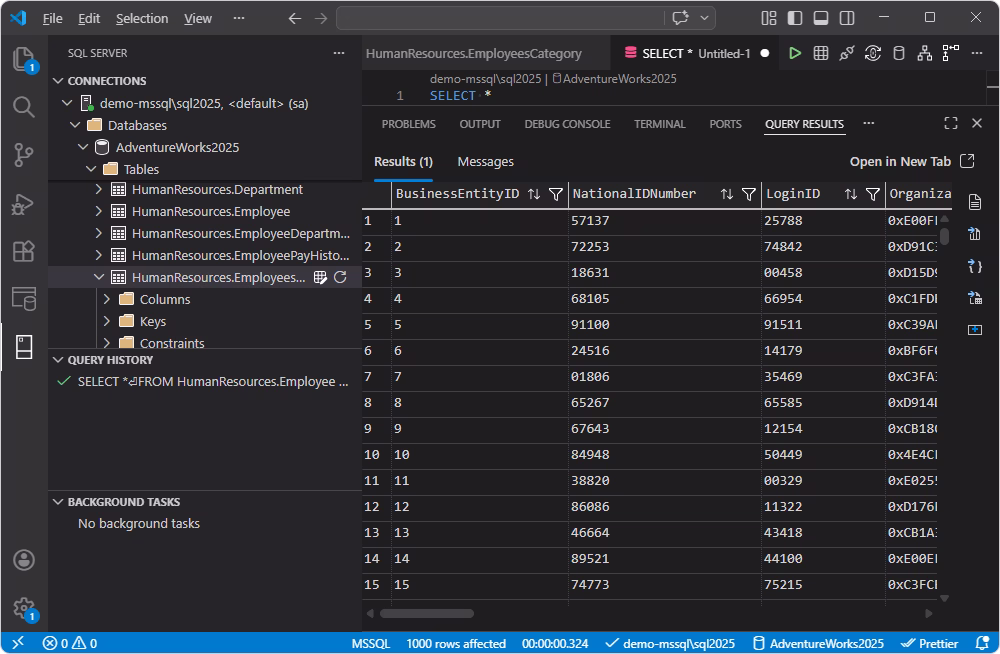Image resolution: width=1000 pixels, height=654 pixels.
Task: Click Open in New Tab
Action: 912,161
